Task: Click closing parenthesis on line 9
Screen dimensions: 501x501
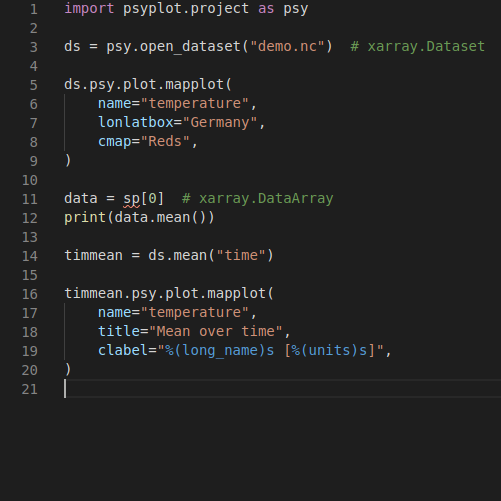Action: pyautogui.click(x=68, y=161)
